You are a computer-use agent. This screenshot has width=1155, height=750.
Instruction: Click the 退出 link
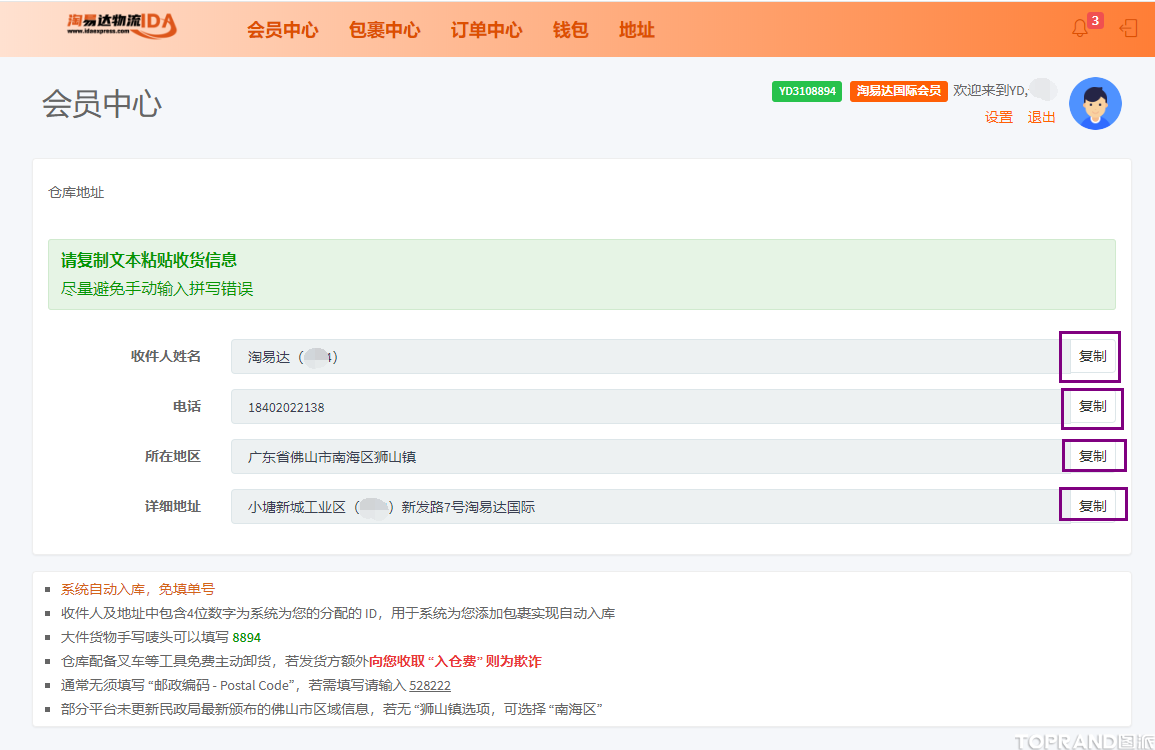point(1042,117)
